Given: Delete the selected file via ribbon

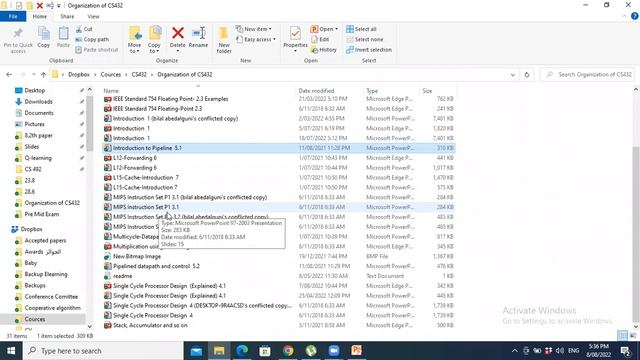Looking at the screenshot, I should [x=178, y=38].
